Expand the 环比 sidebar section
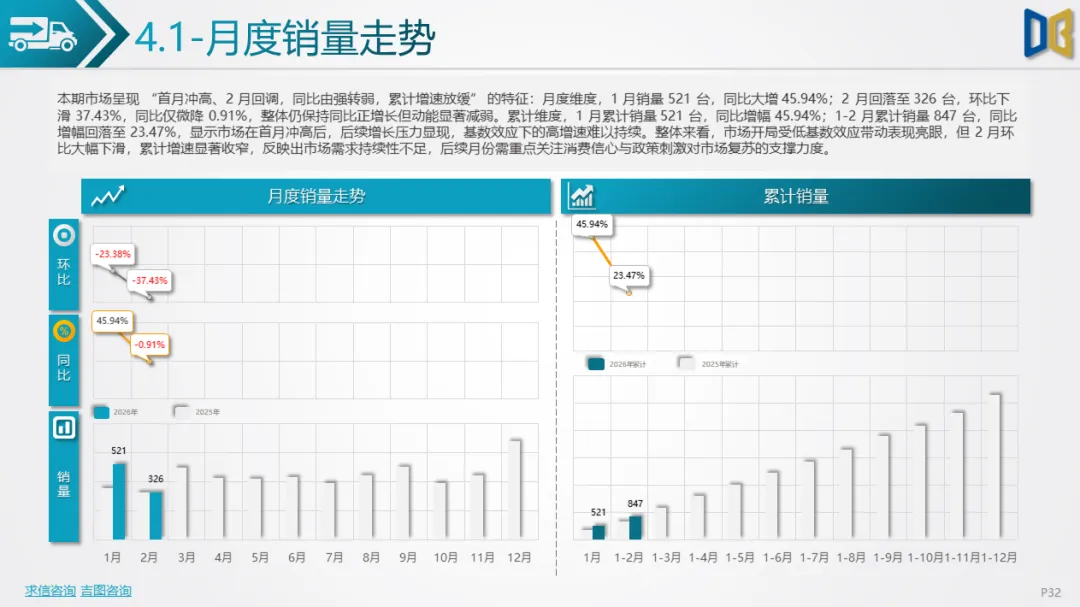Screen dimensions: 1080x607 (x=63, y=268)
